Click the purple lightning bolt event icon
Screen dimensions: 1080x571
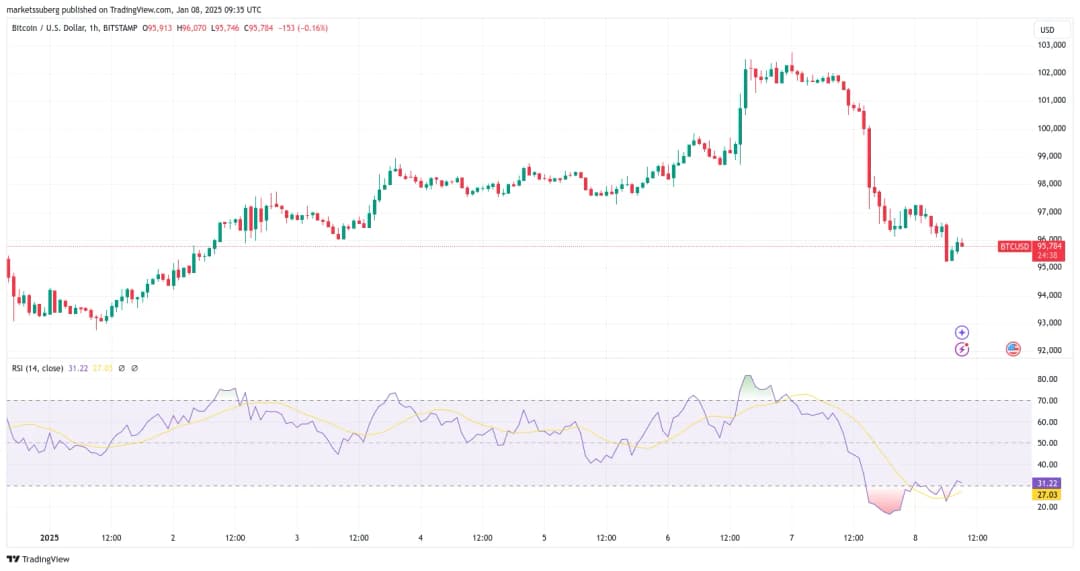962,349
